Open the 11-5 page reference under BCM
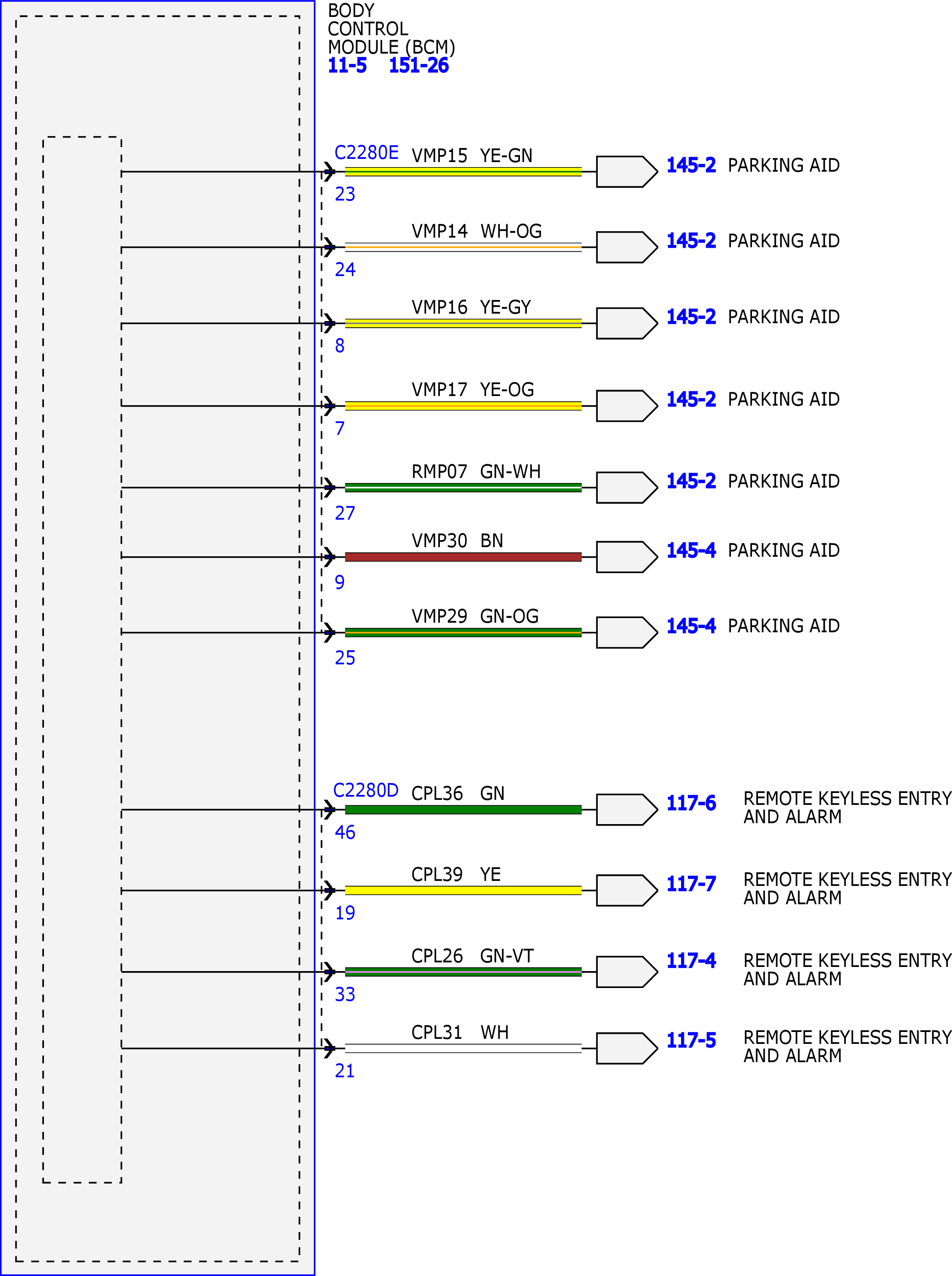 [x=347, y=66]
